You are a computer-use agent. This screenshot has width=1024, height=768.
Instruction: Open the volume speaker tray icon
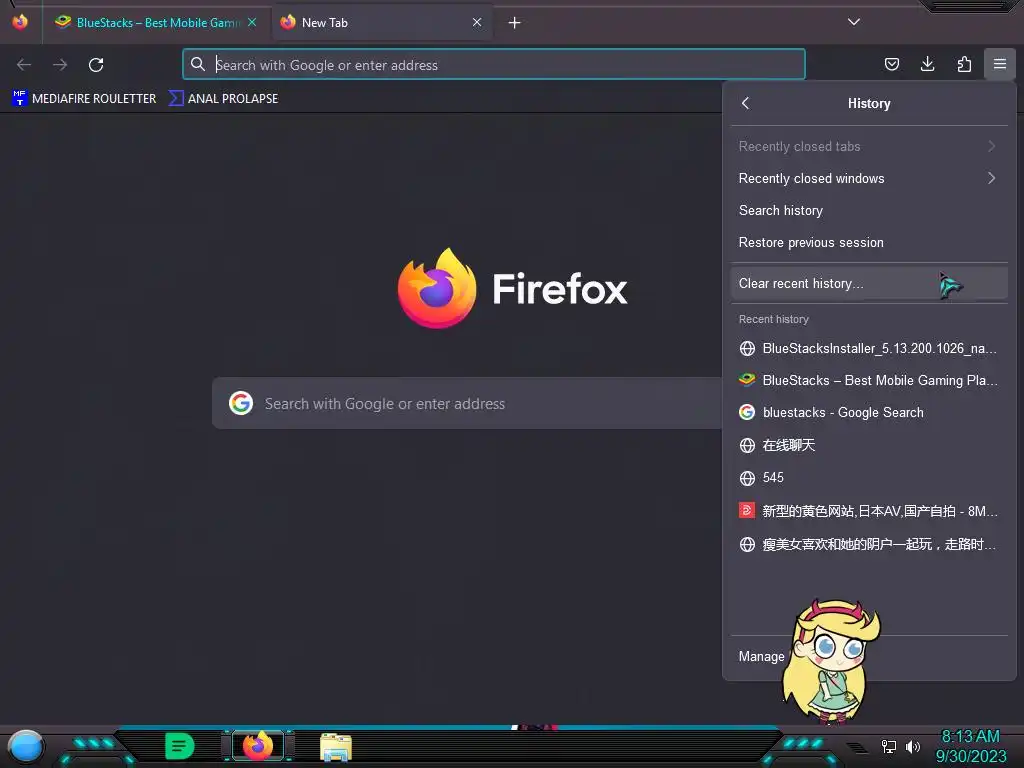913,746
